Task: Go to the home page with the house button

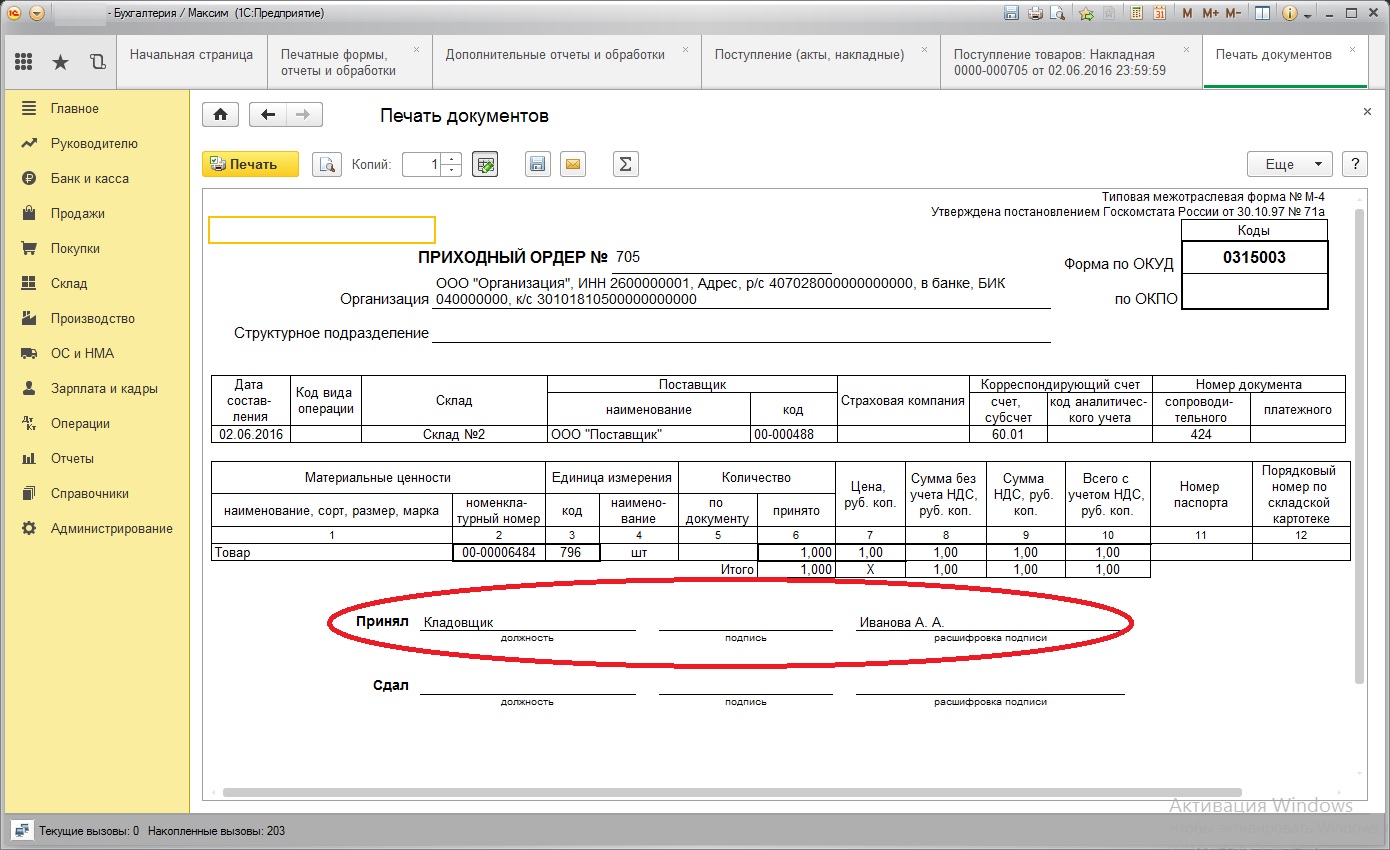Action: point(220,115)
